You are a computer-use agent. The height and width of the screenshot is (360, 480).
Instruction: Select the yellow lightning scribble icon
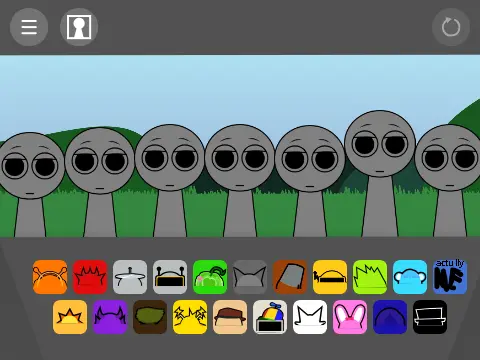pos(190,317)
